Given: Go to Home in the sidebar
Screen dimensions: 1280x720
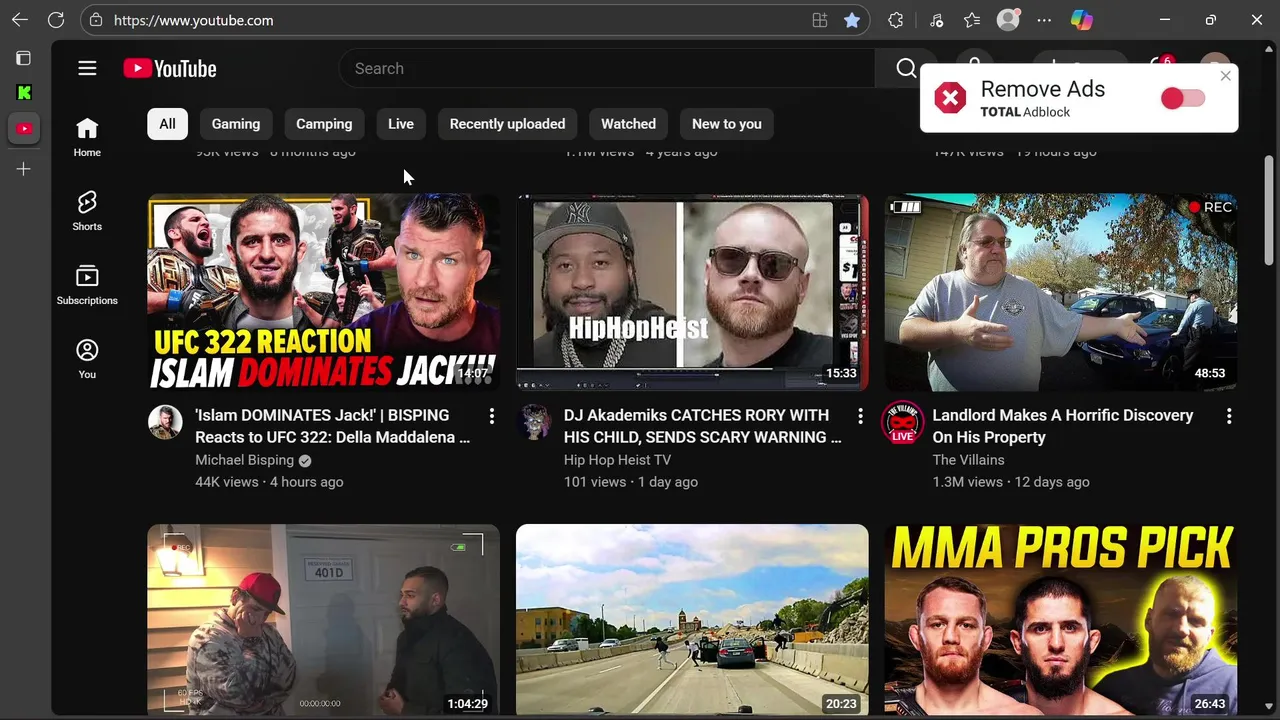Looking at the screenshot, I should click(x=87, y=137).
